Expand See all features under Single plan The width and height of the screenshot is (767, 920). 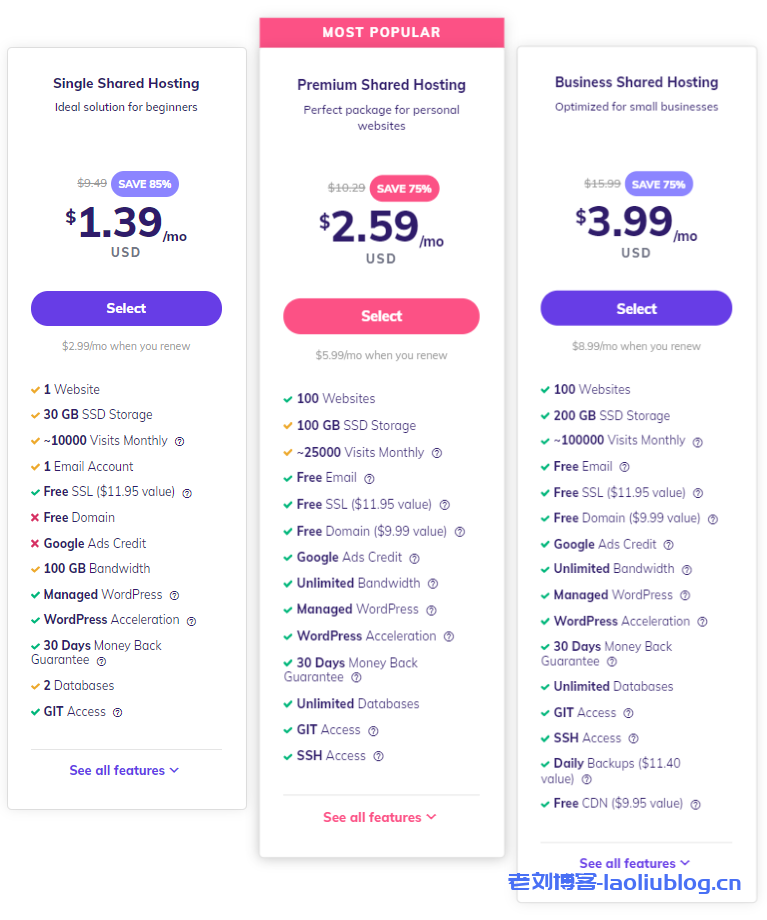(x=124, y=770)
